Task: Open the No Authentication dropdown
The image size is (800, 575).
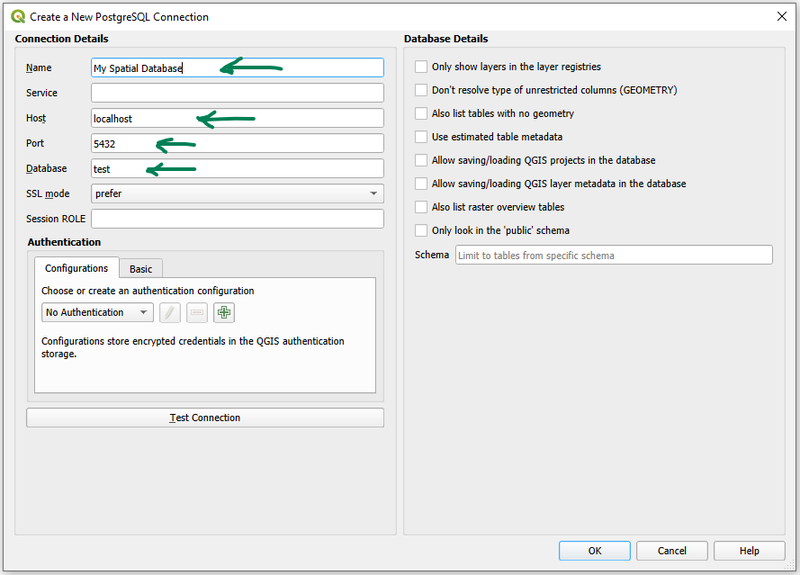Action: [x=97, y=312]
